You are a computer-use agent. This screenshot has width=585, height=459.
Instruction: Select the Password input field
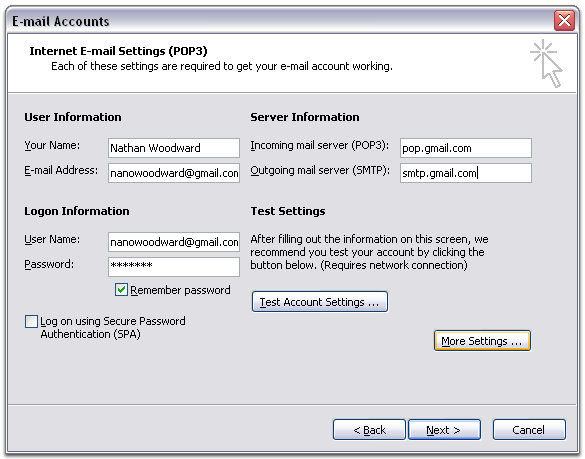pyautogui.click(x=174, y=267)
